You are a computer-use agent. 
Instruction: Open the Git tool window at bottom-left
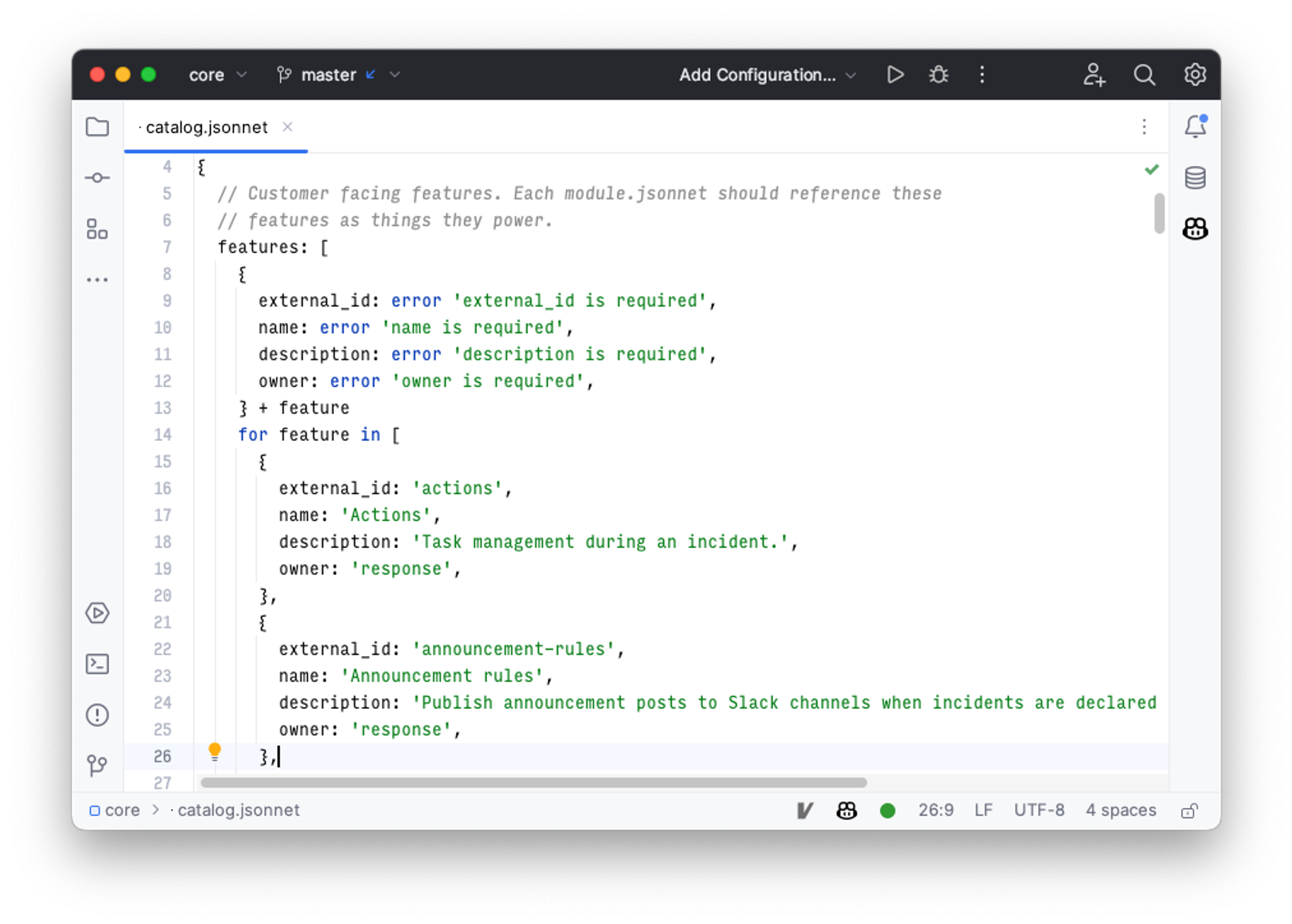pos(97,766)
